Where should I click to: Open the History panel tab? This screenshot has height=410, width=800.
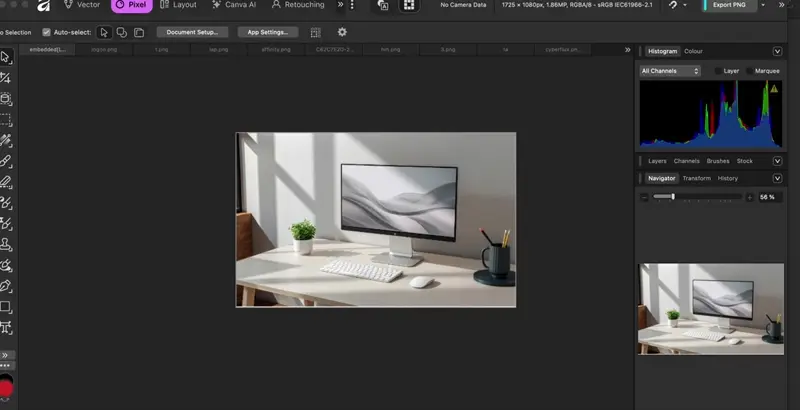click(x=728, y=178)
